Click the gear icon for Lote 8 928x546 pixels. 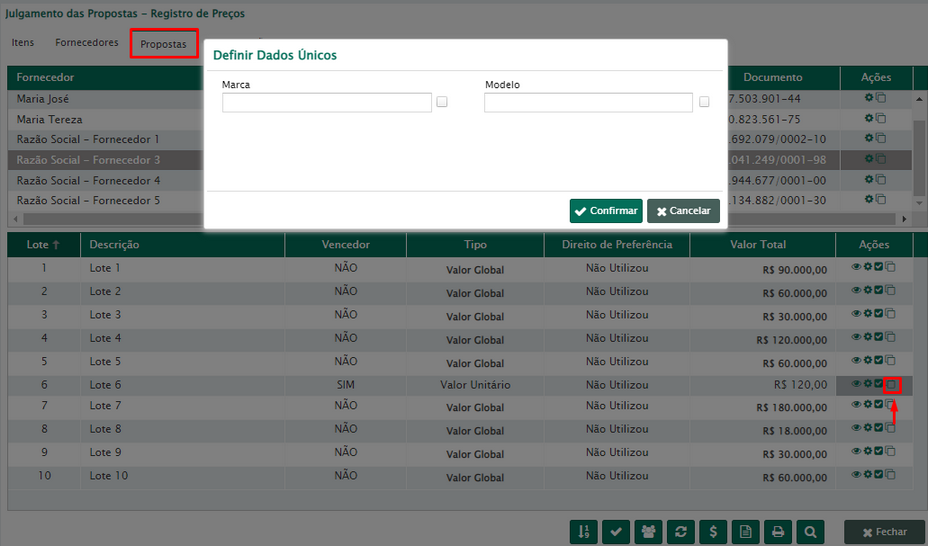coord(868,428)
